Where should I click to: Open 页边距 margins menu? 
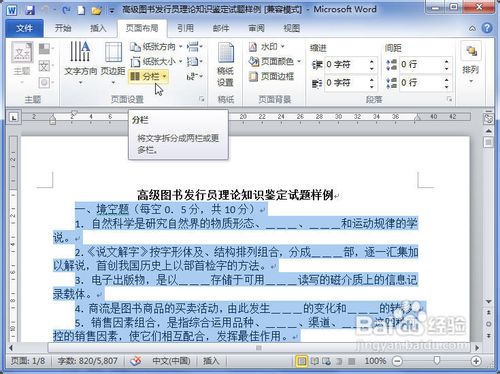113,62
